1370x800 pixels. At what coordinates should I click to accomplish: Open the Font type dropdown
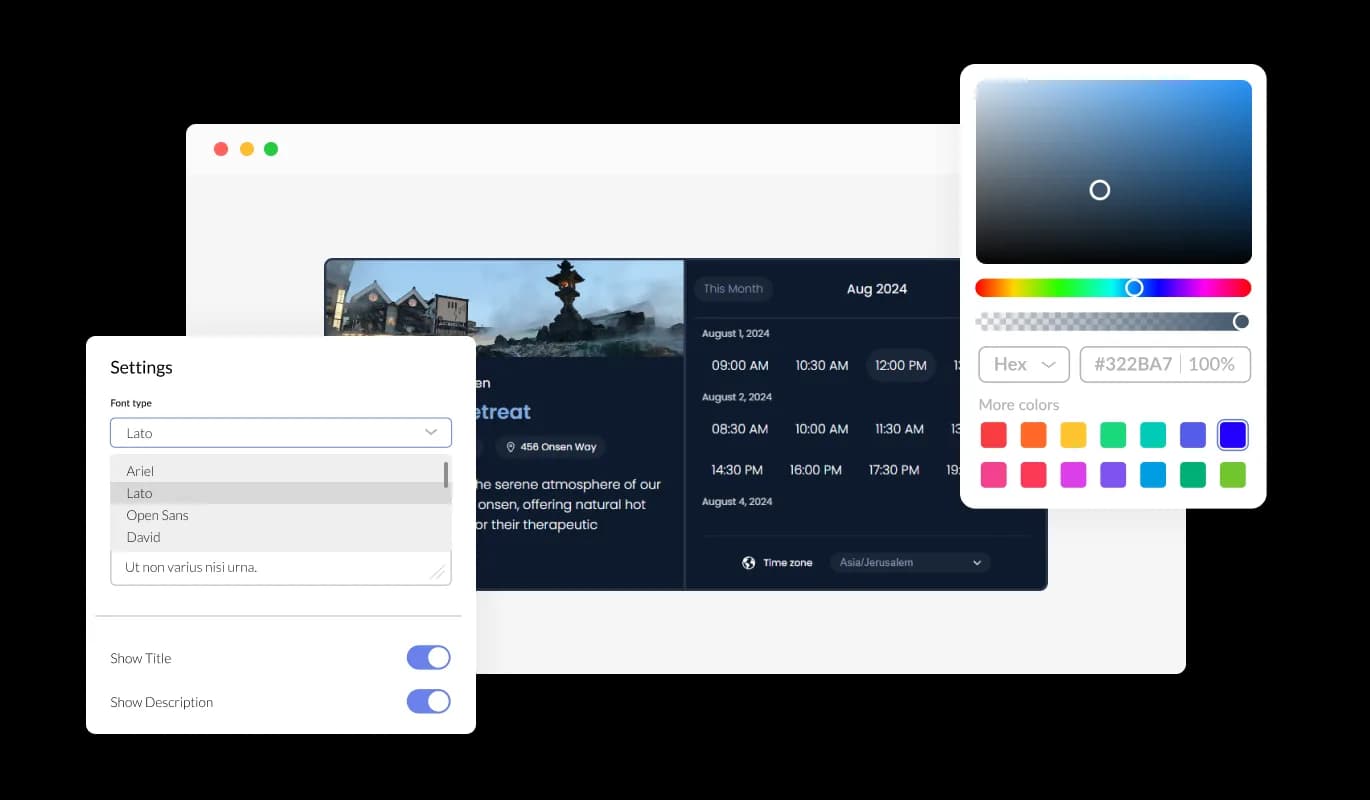pos(280,432)
